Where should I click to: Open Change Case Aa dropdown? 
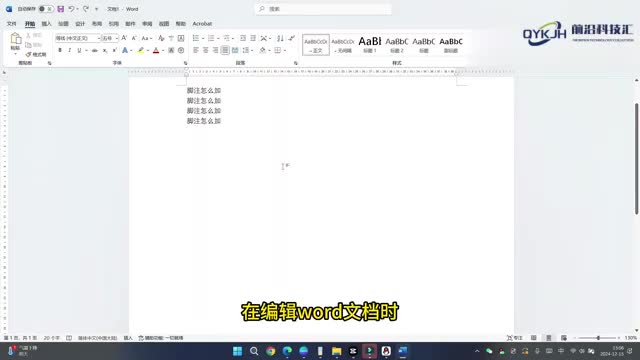click(x=147, y=38)
